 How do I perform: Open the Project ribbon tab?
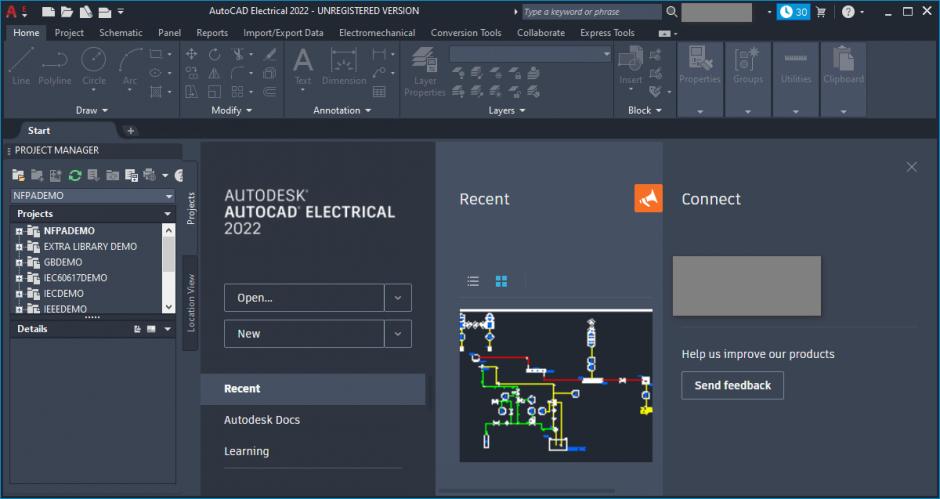tap(69, 33)
